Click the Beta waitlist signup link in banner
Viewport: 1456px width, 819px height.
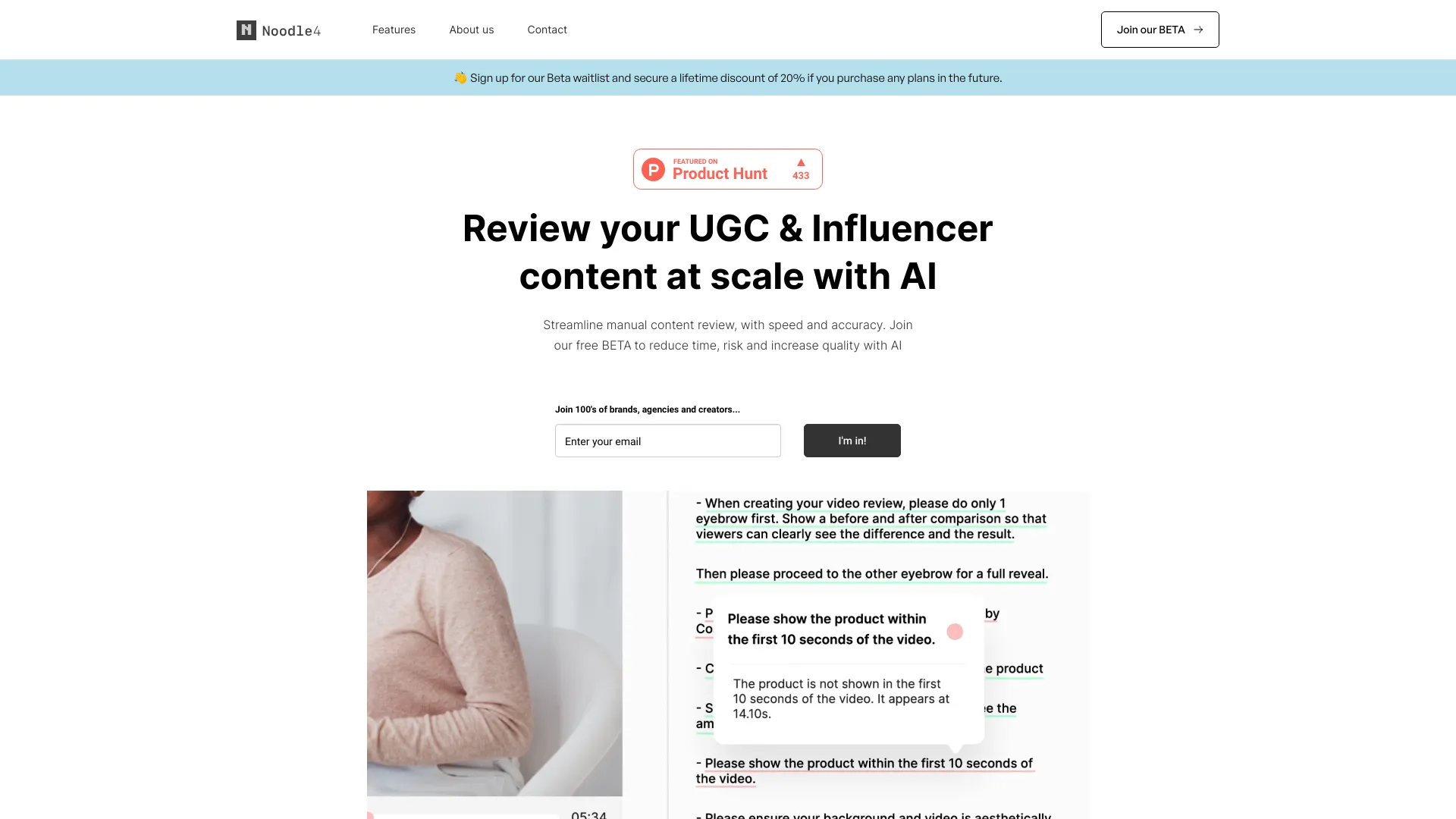[727, 77]
